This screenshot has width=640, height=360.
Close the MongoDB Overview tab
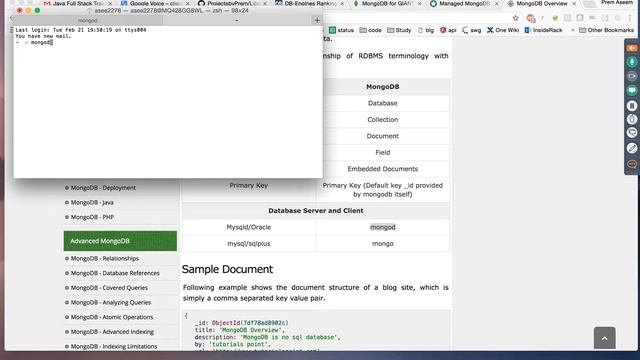point(574,3)
